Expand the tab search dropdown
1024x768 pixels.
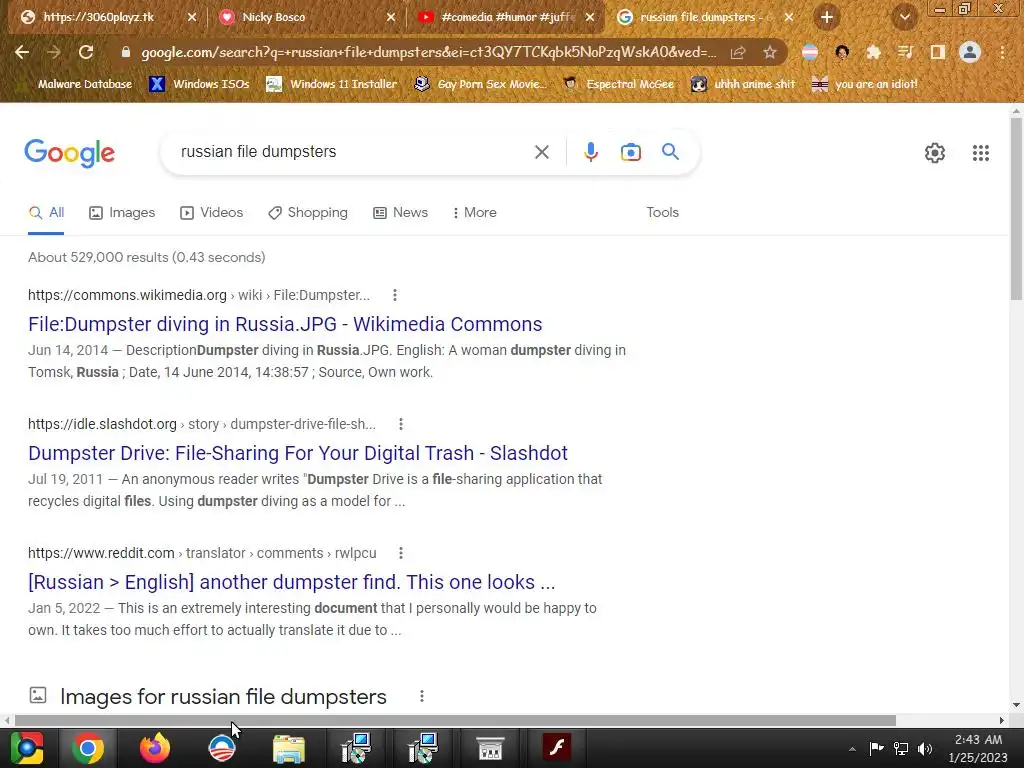pyautogui.click(x=904, y=18)
